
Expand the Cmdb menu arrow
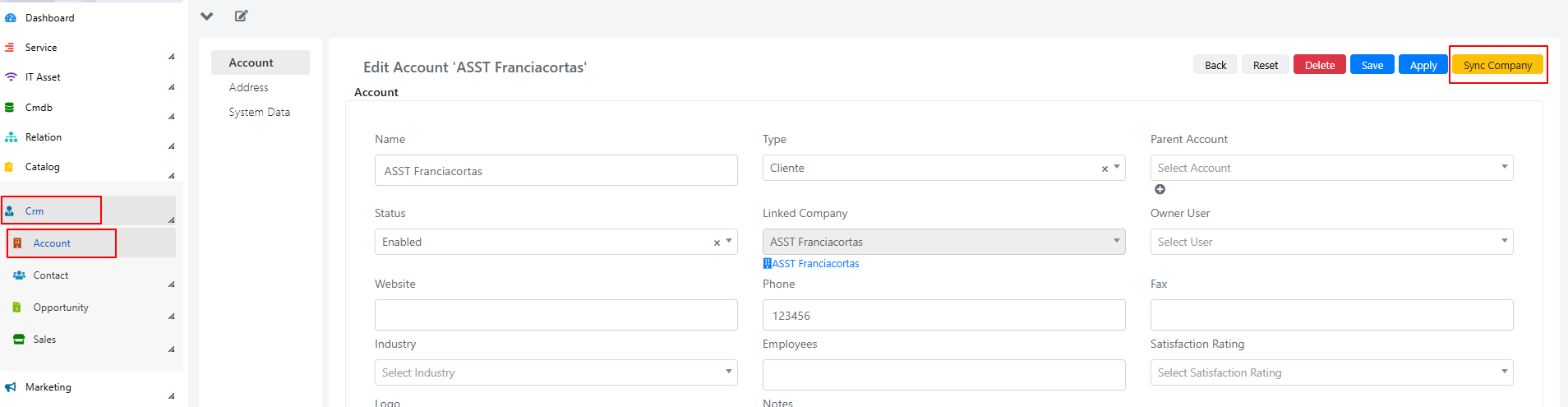171,116
